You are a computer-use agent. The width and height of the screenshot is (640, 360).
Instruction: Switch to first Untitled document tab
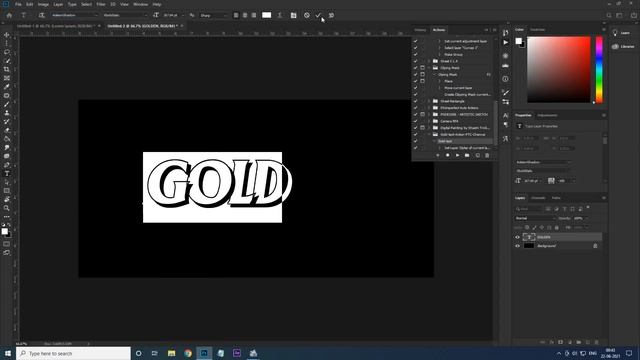[55, 26]
